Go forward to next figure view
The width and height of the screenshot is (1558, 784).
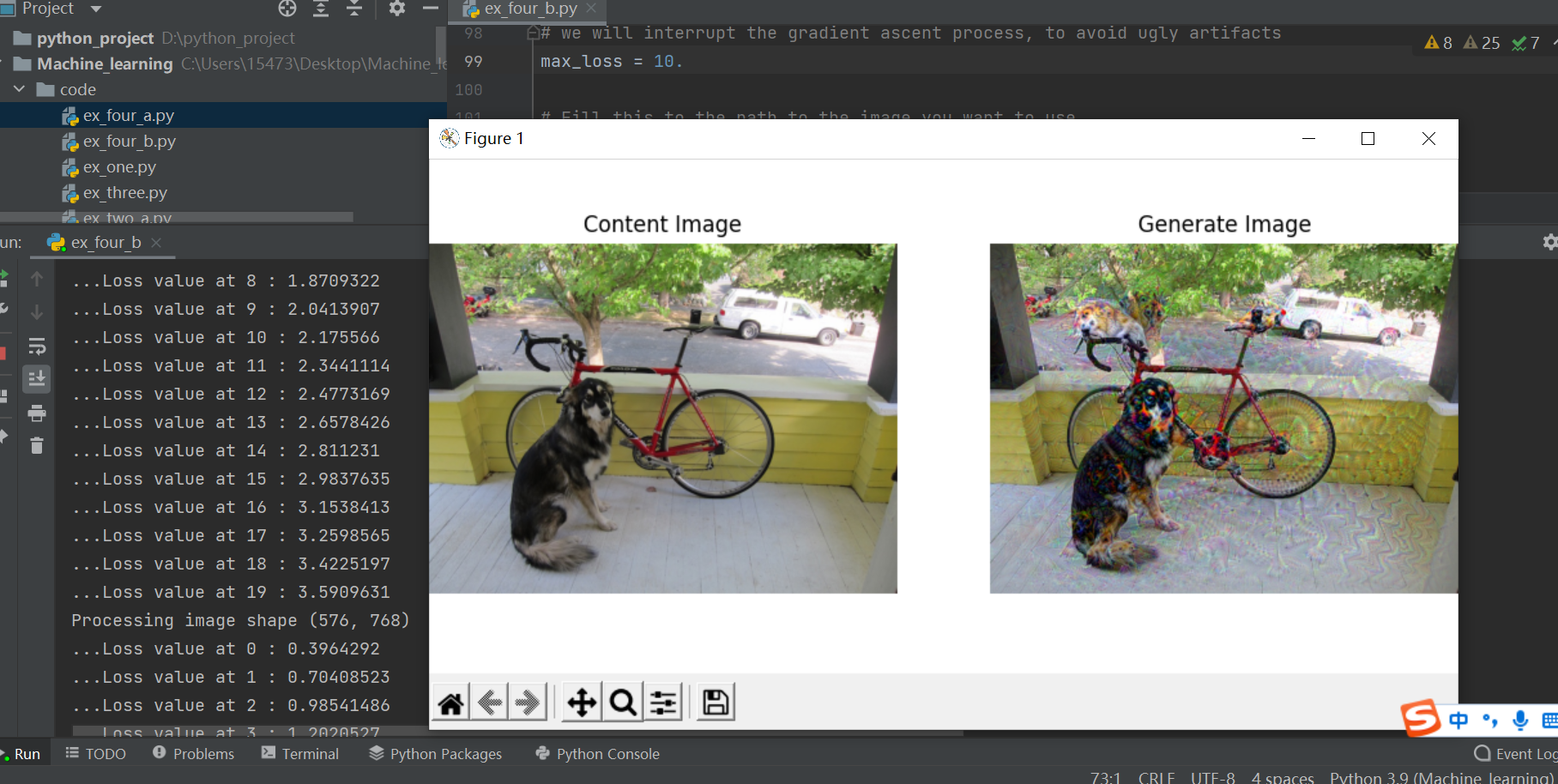click(528, 703)
